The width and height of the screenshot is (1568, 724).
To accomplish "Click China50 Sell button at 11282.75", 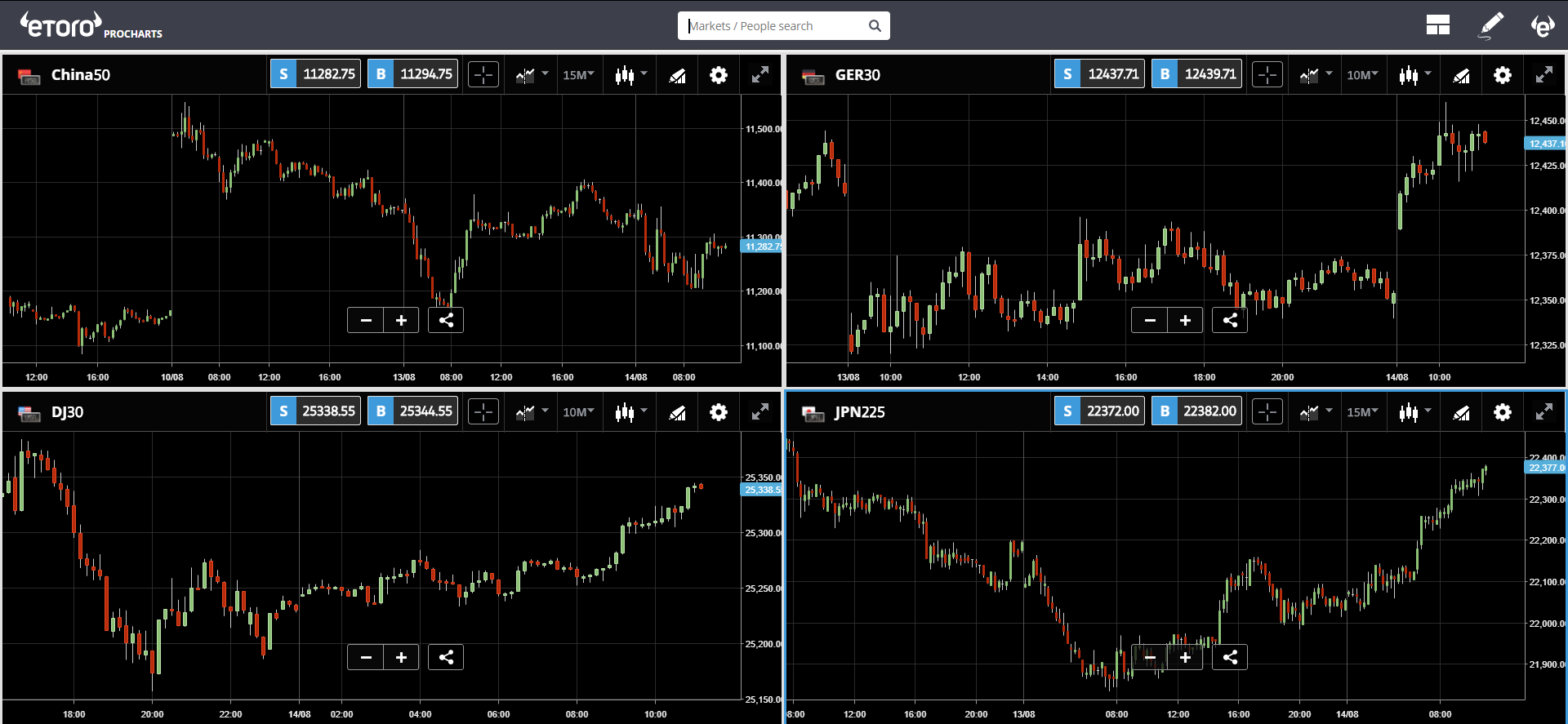I will click(316, 74).
